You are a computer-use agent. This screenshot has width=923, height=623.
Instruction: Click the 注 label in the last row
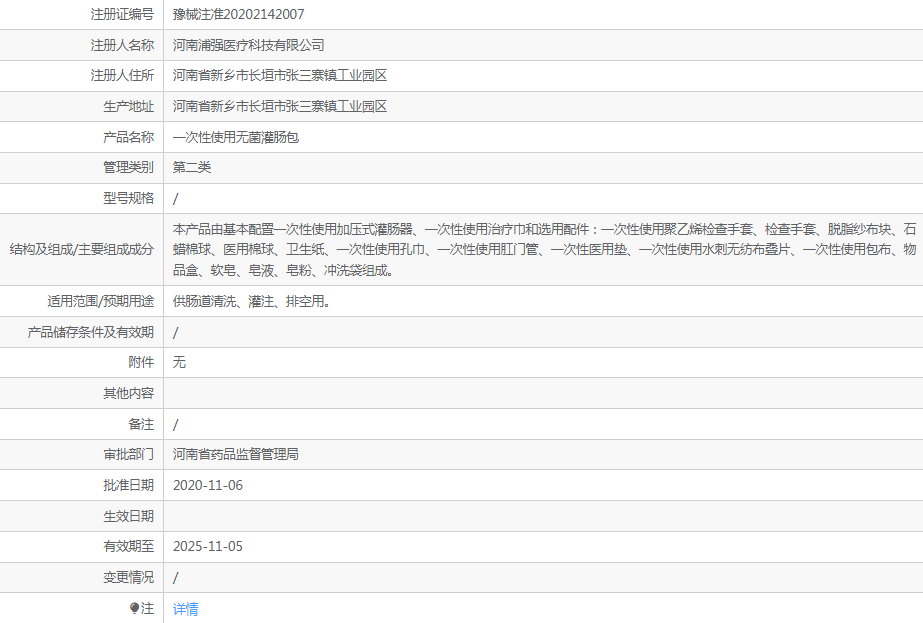147,608
